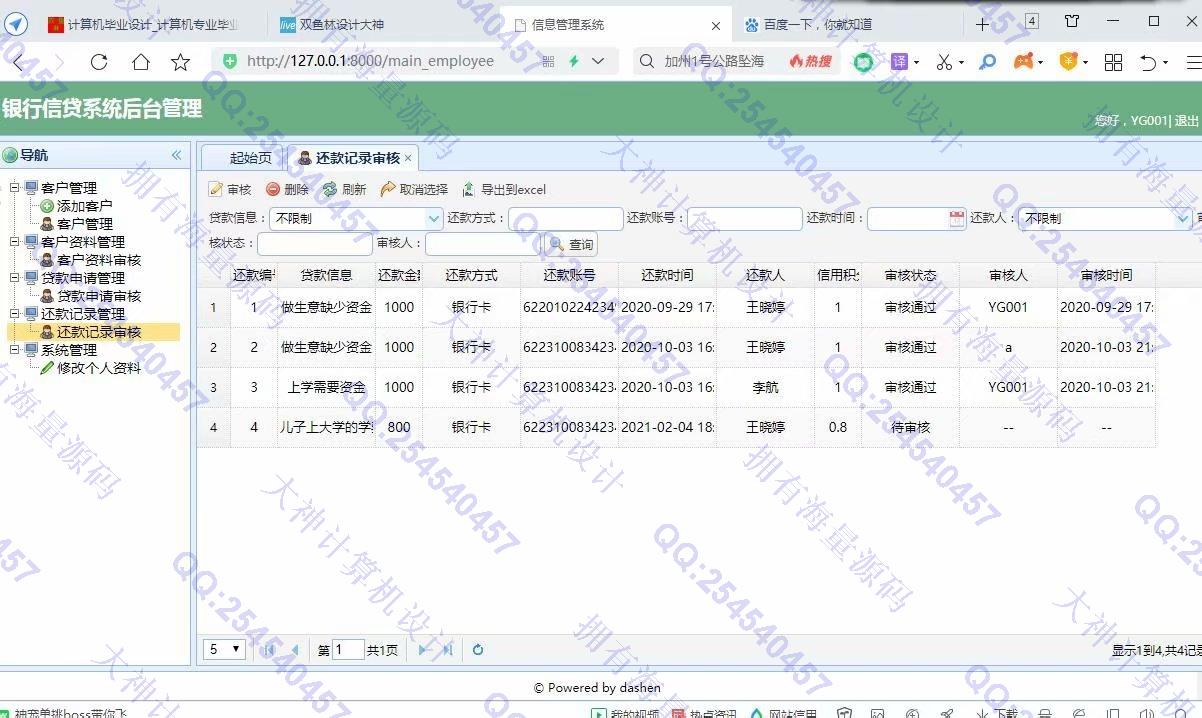Open calendar picker for 还款时间 field

click(x=956, y=219)
